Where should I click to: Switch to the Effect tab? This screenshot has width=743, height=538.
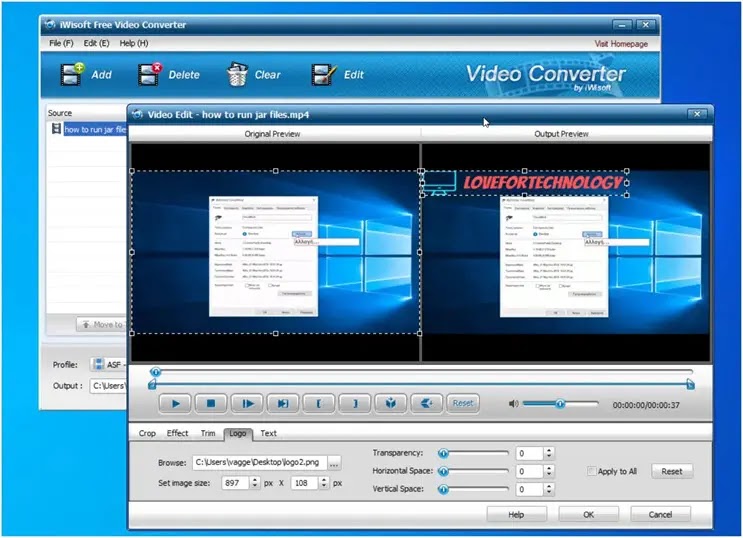[x=177, y=433]
